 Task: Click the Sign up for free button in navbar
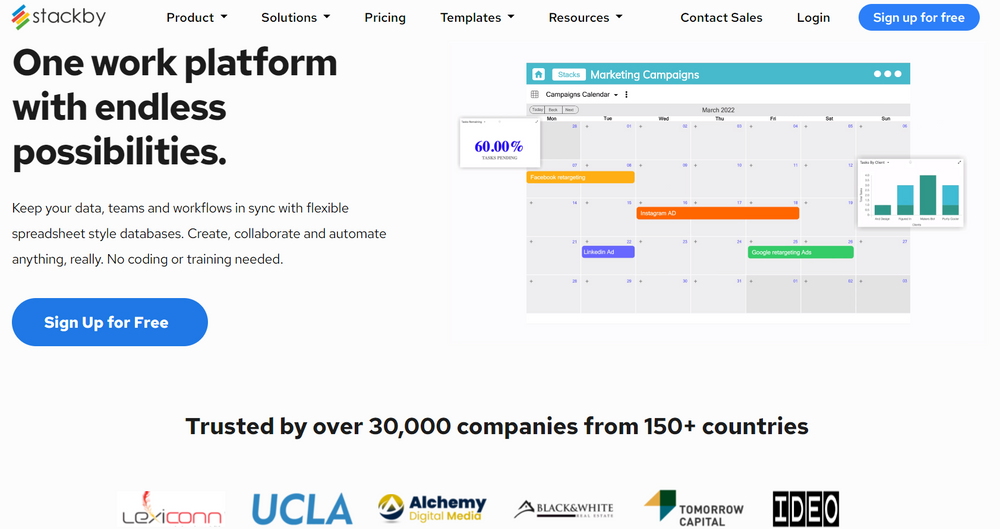[x=918, y=17]
